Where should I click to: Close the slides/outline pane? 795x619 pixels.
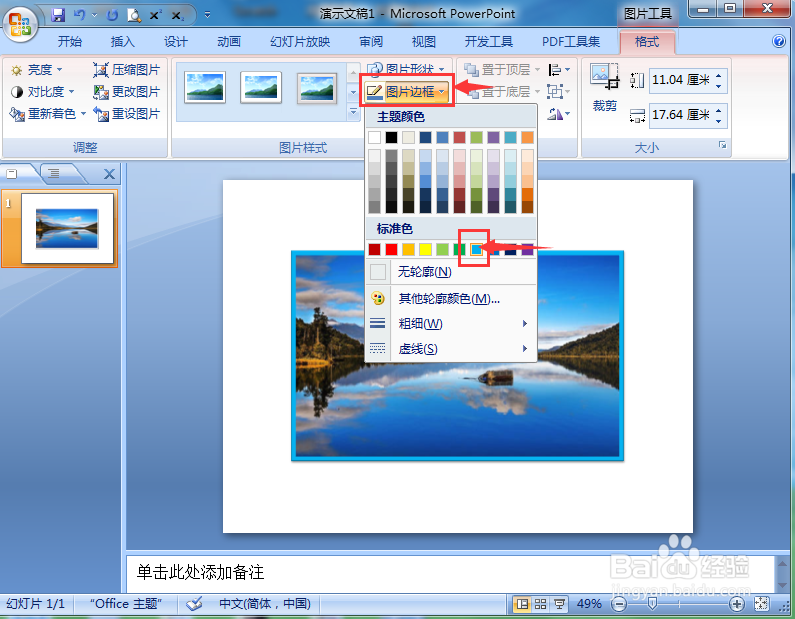[109, 174]
